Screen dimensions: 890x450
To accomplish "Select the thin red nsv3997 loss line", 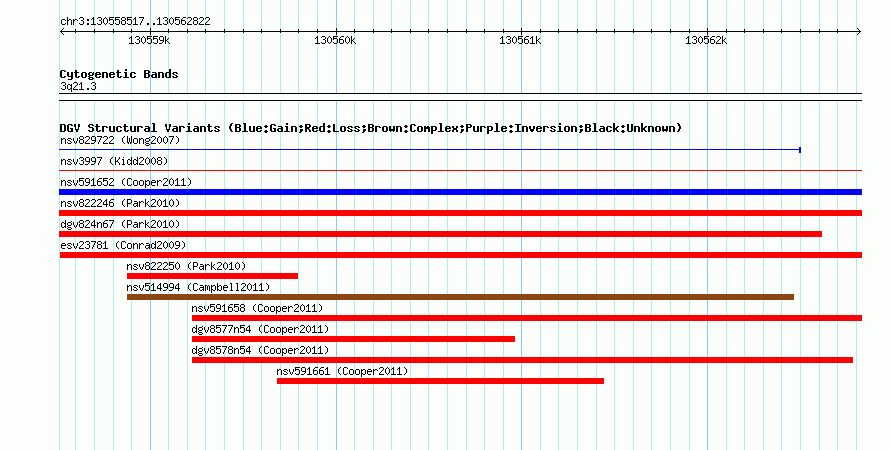I will [x=461, y=170].
